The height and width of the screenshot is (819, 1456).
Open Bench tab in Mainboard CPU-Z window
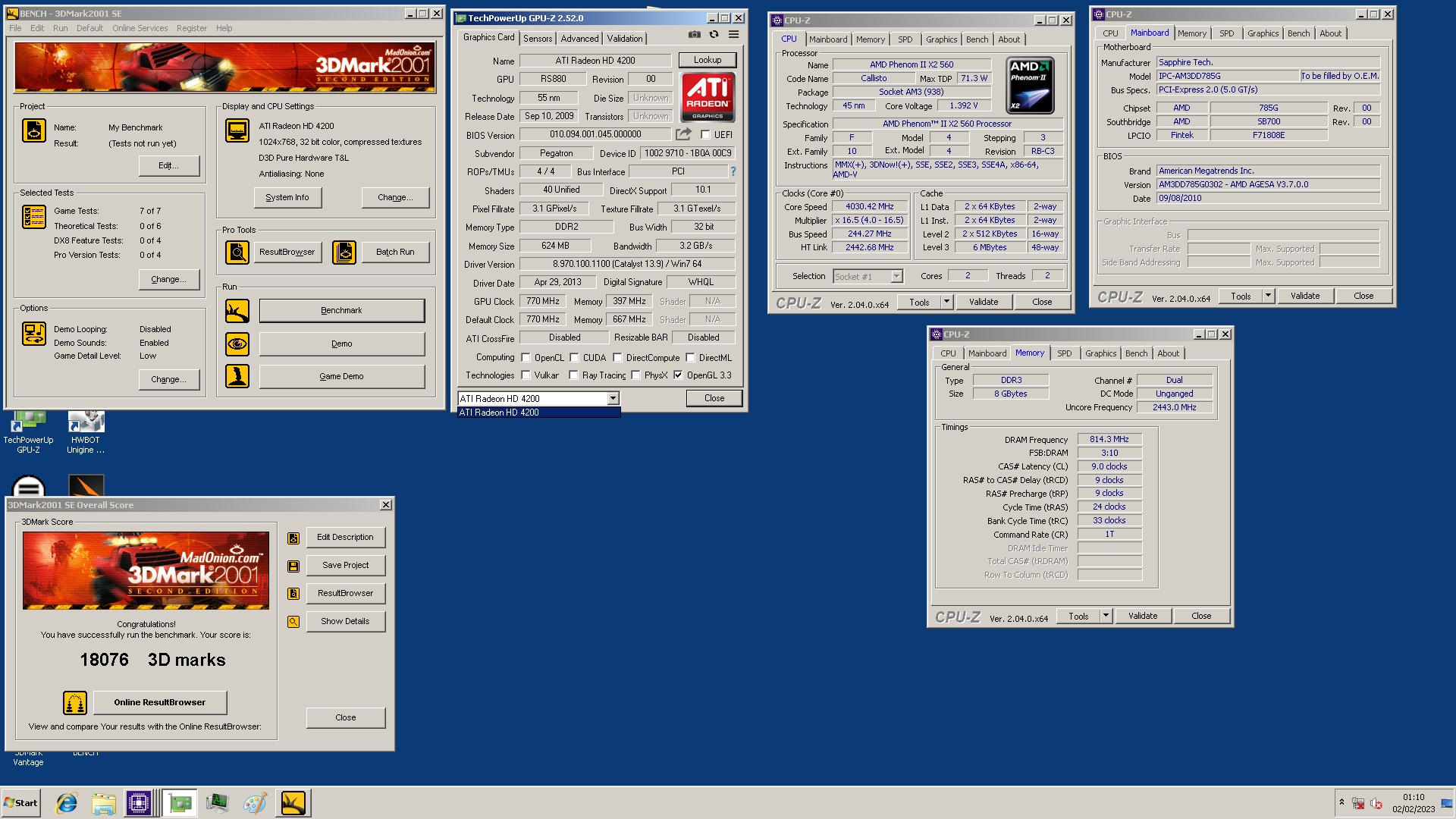coord(1298,33)
